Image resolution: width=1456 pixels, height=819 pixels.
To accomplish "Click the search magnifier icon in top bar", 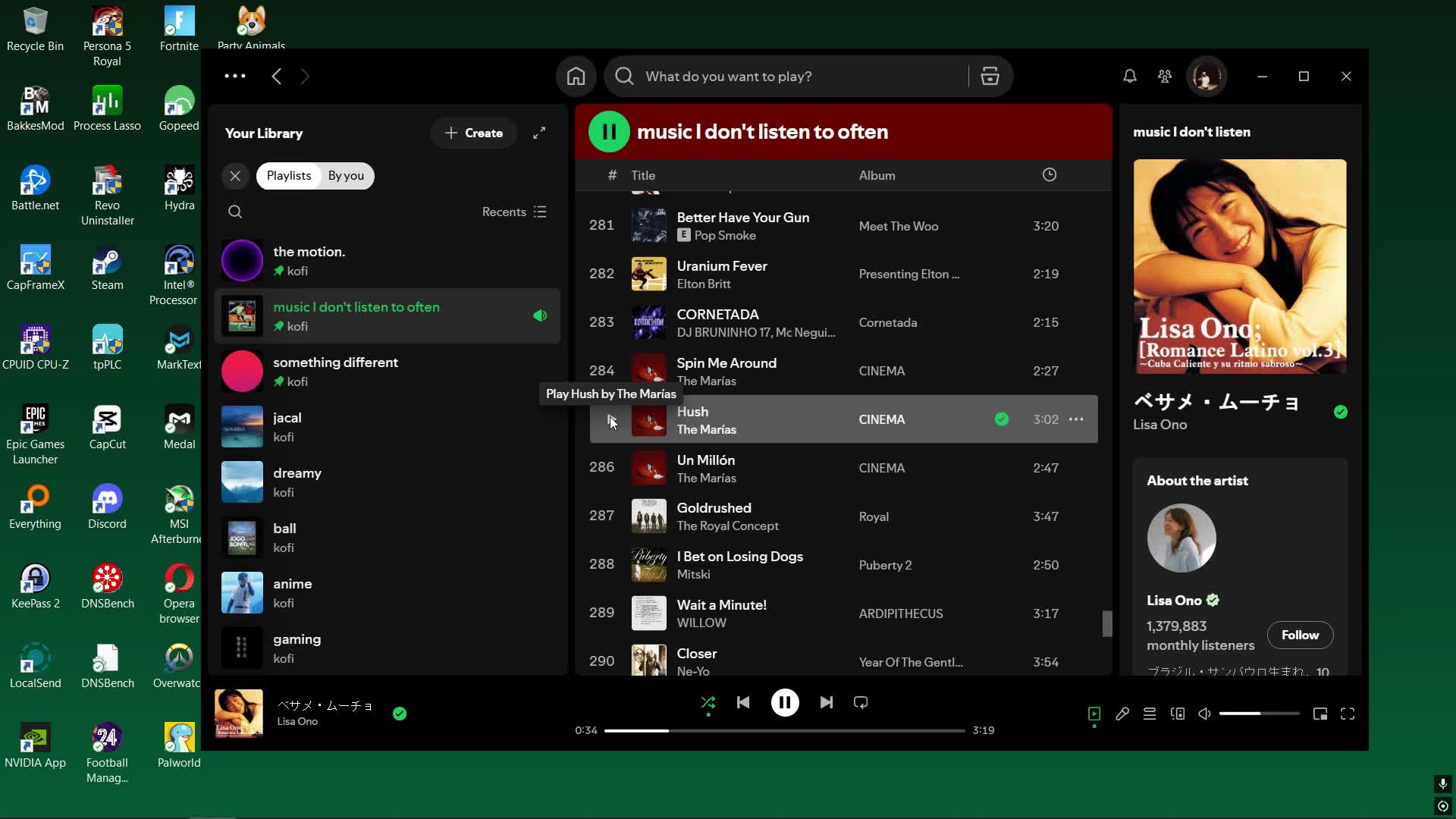I will (624, 77).
